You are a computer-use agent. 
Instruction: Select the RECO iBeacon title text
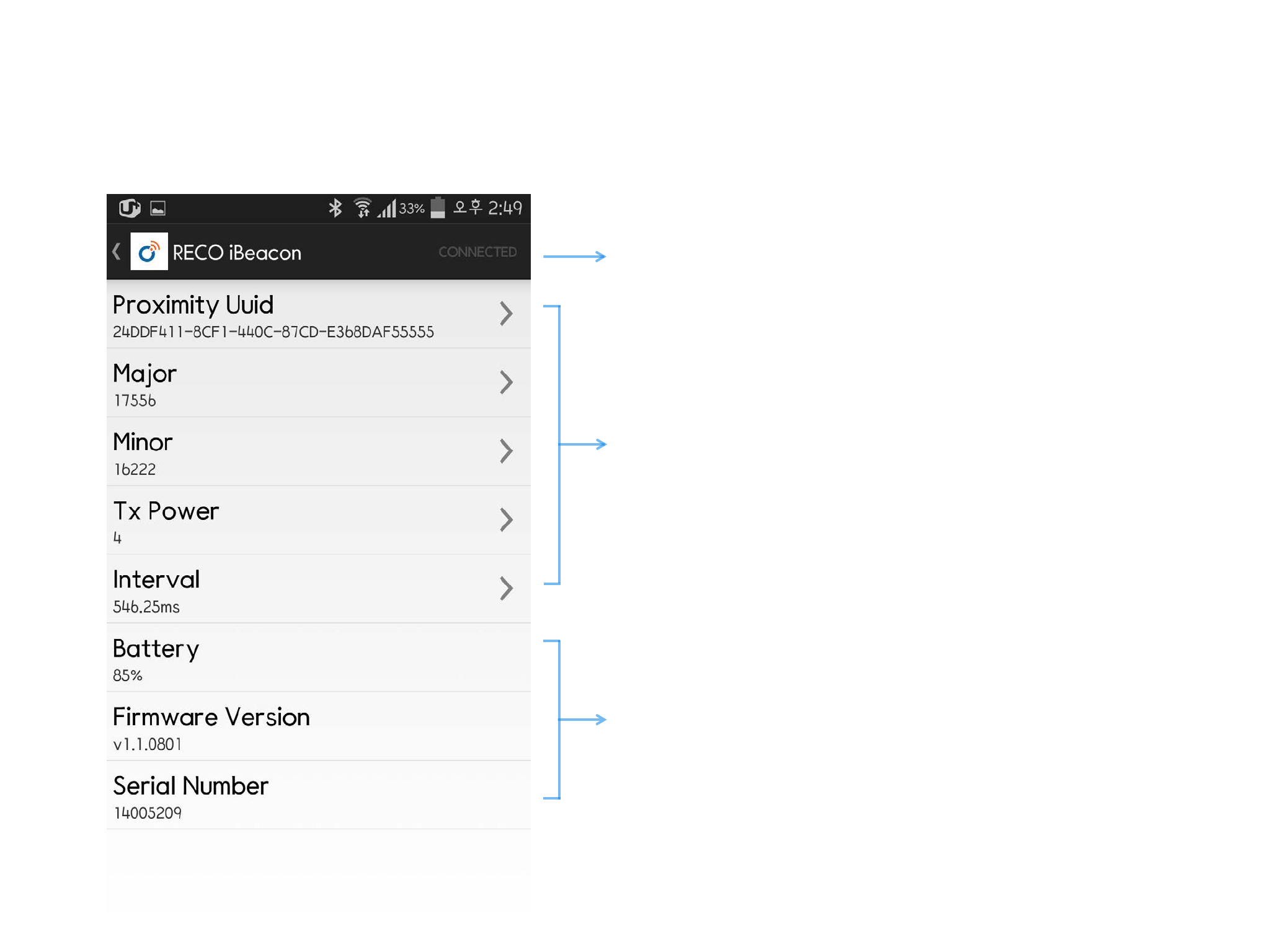[237, 253]
